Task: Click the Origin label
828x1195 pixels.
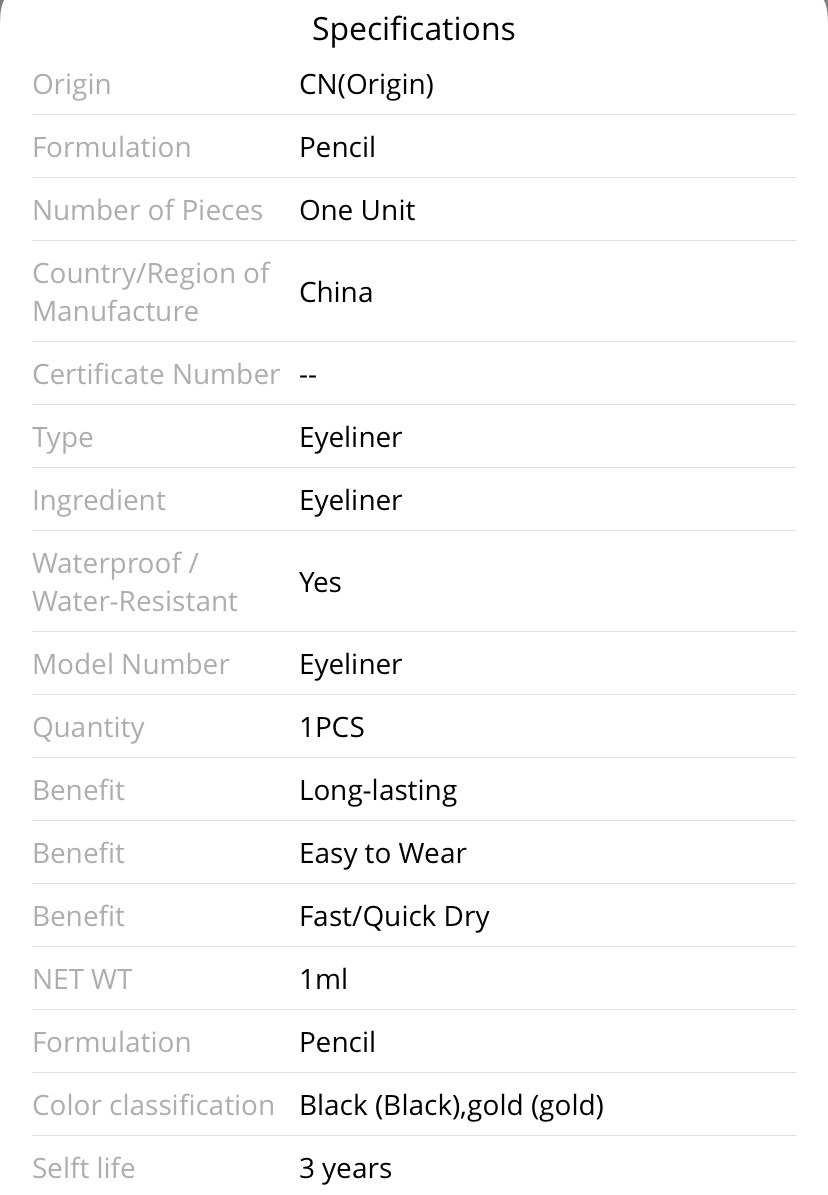Action: [x=72, y=85]
